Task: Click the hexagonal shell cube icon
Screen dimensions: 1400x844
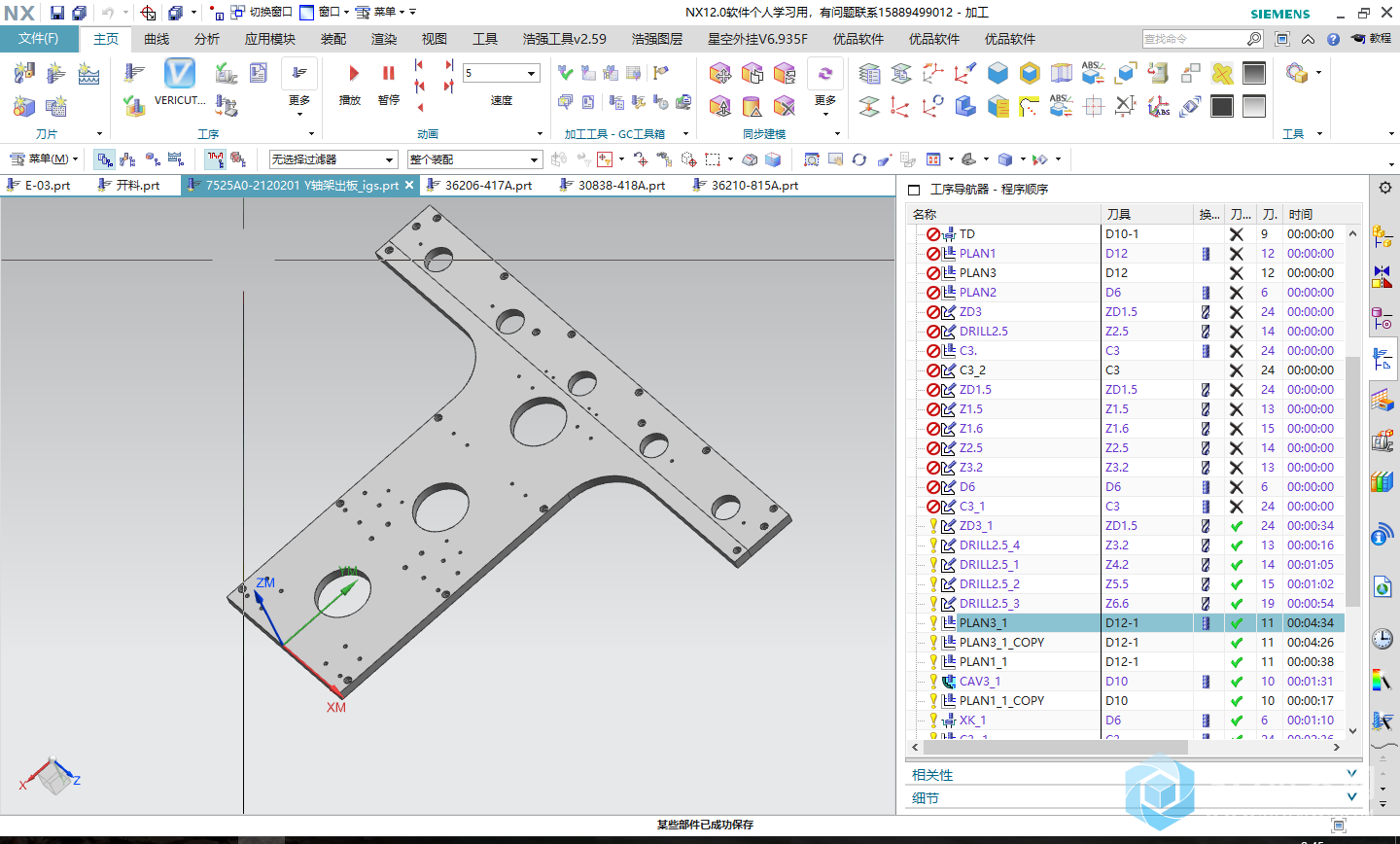Action: 1030,73
